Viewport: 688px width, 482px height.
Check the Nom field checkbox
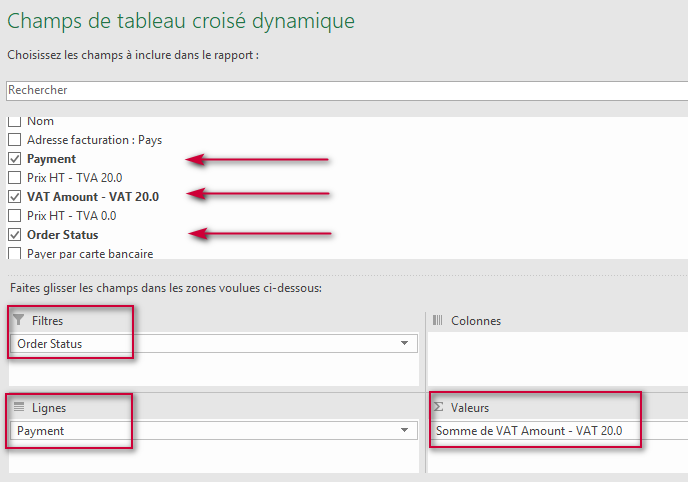(15, 121)
